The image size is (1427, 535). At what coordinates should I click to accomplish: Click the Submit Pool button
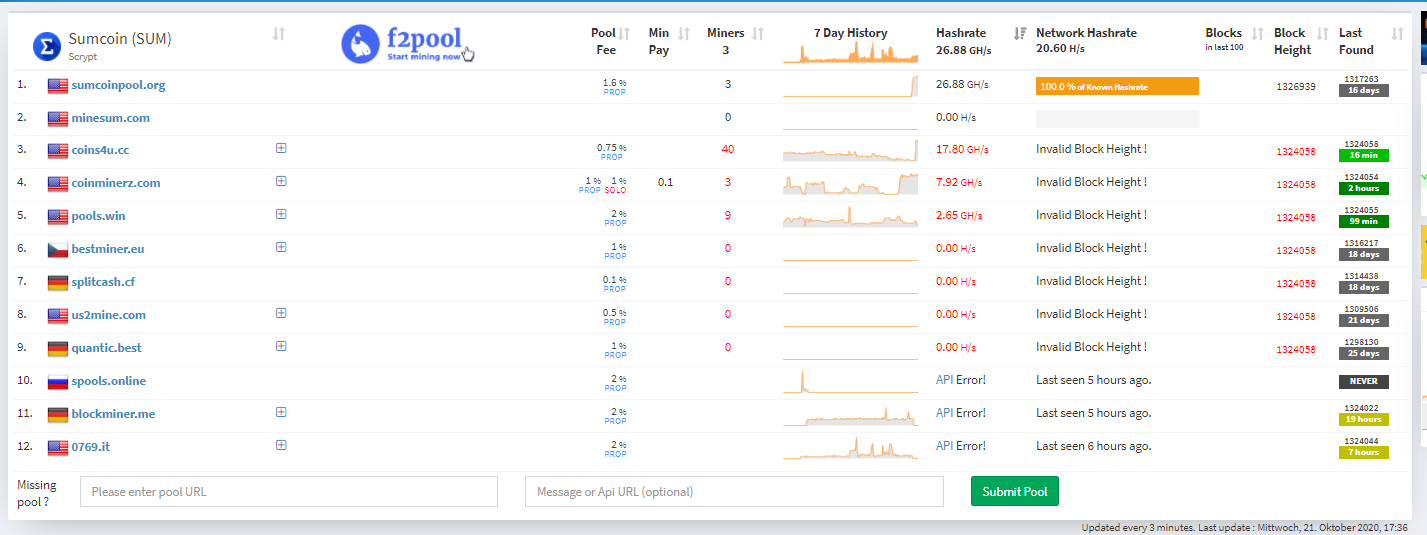[x=1014, y=491]
